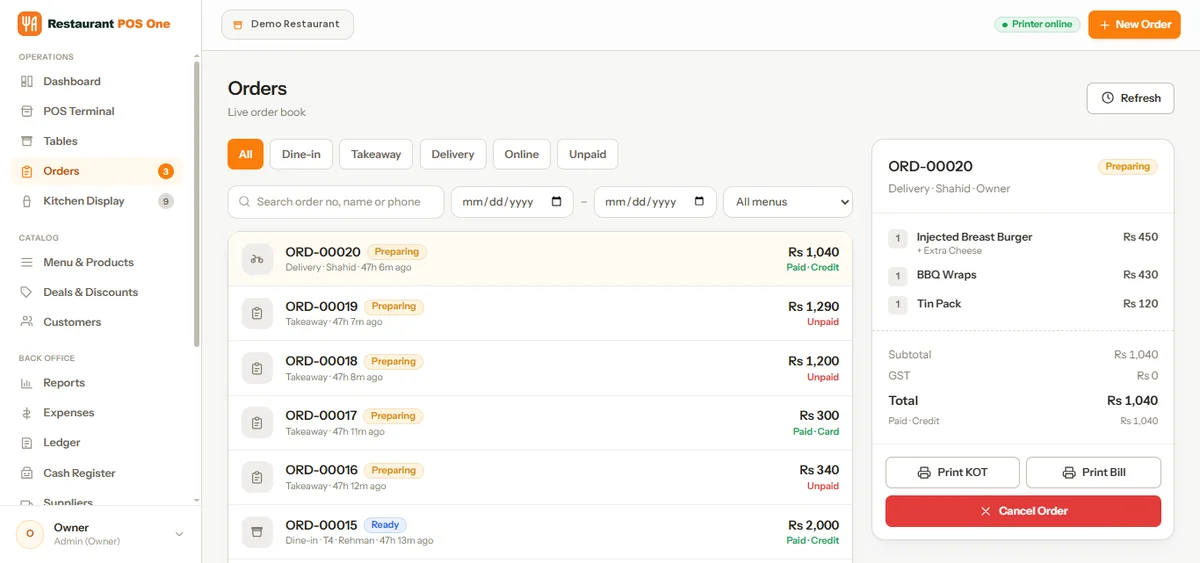This screenshot has height=563, width=1200.
Task: Select order ORD-00016 row
Action: point(540,477)
